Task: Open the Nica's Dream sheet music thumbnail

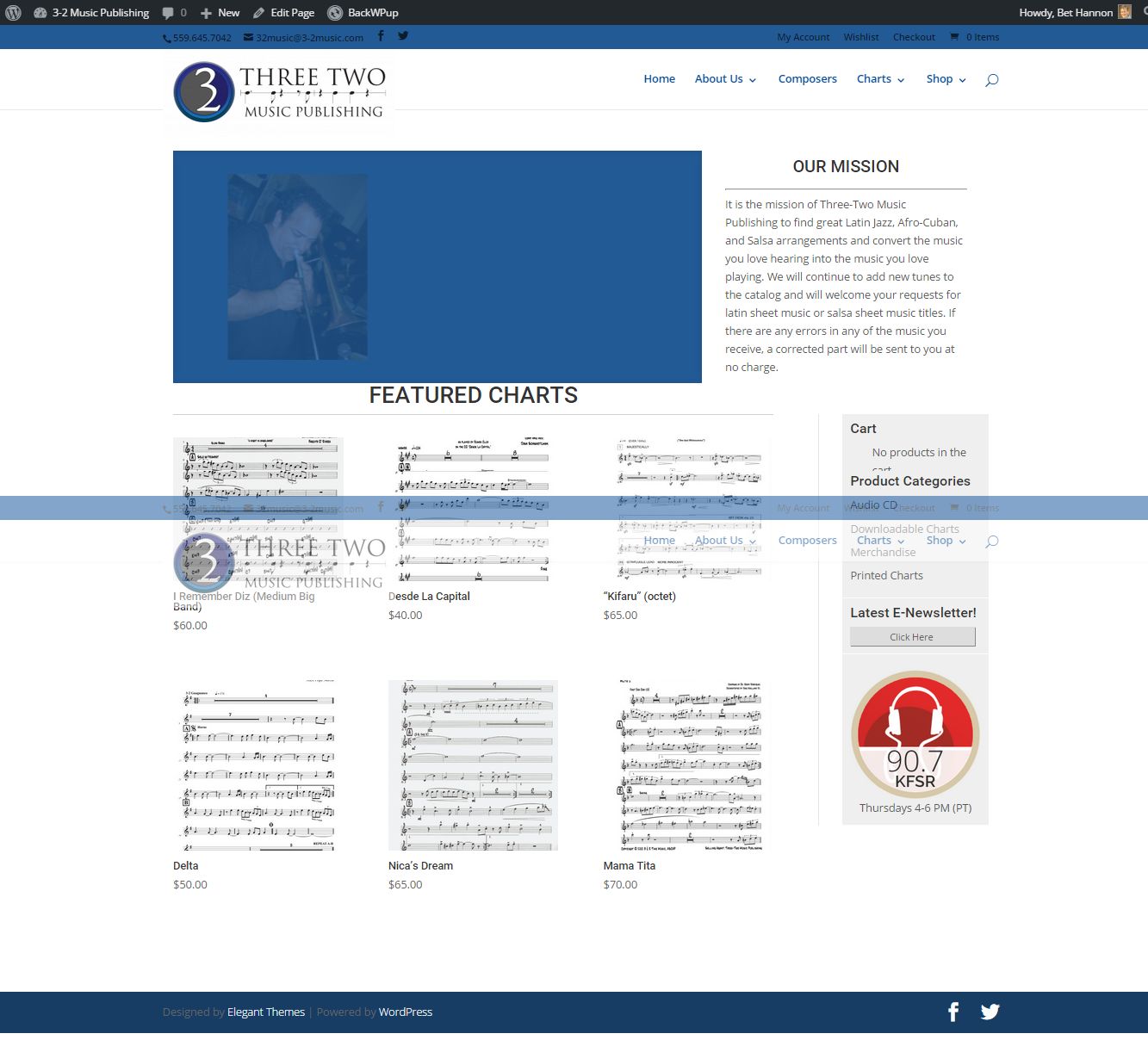Action: click(x=474, y=765)
